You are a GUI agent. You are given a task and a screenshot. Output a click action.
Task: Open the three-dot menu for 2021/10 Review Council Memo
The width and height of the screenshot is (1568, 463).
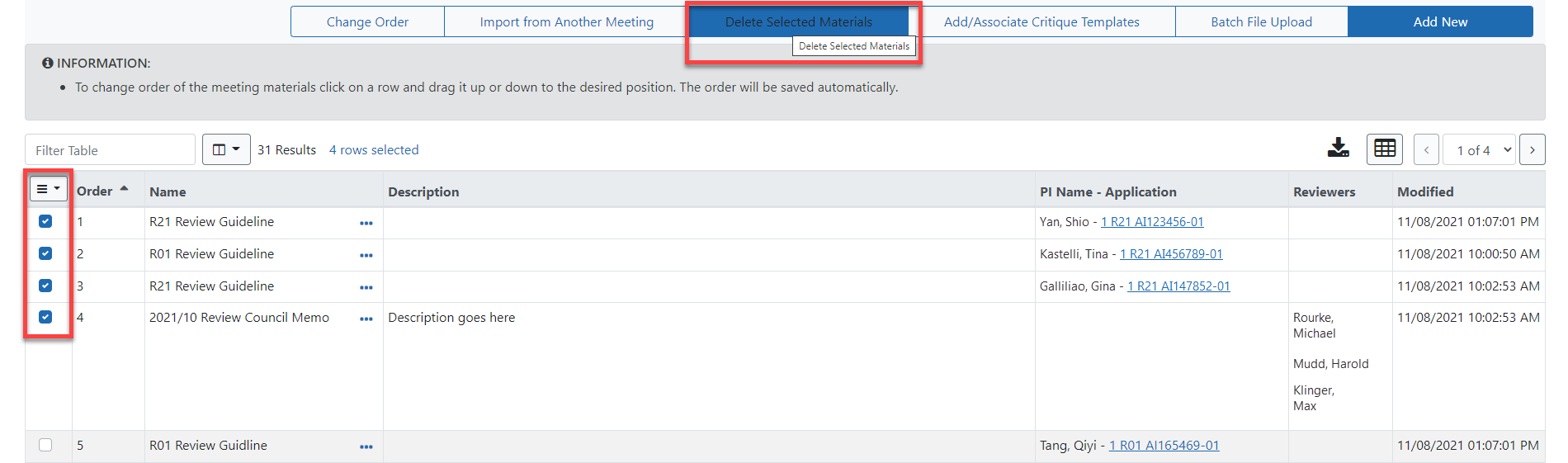366,319
